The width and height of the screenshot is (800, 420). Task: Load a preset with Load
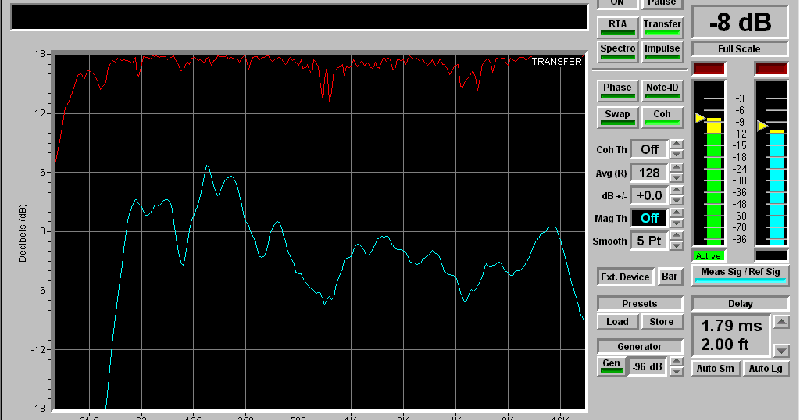click(x=617, y=322)
